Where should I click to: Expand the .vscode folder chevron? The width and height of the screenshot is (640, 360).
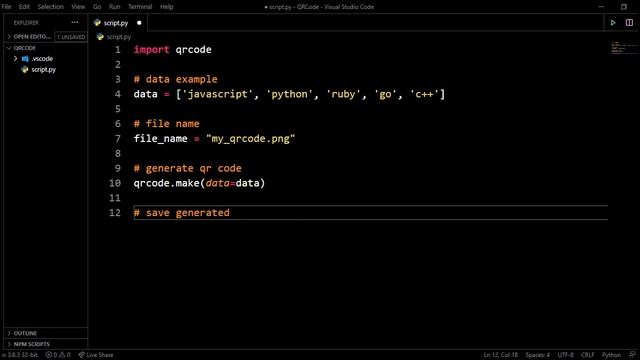[x=16, y=59]
